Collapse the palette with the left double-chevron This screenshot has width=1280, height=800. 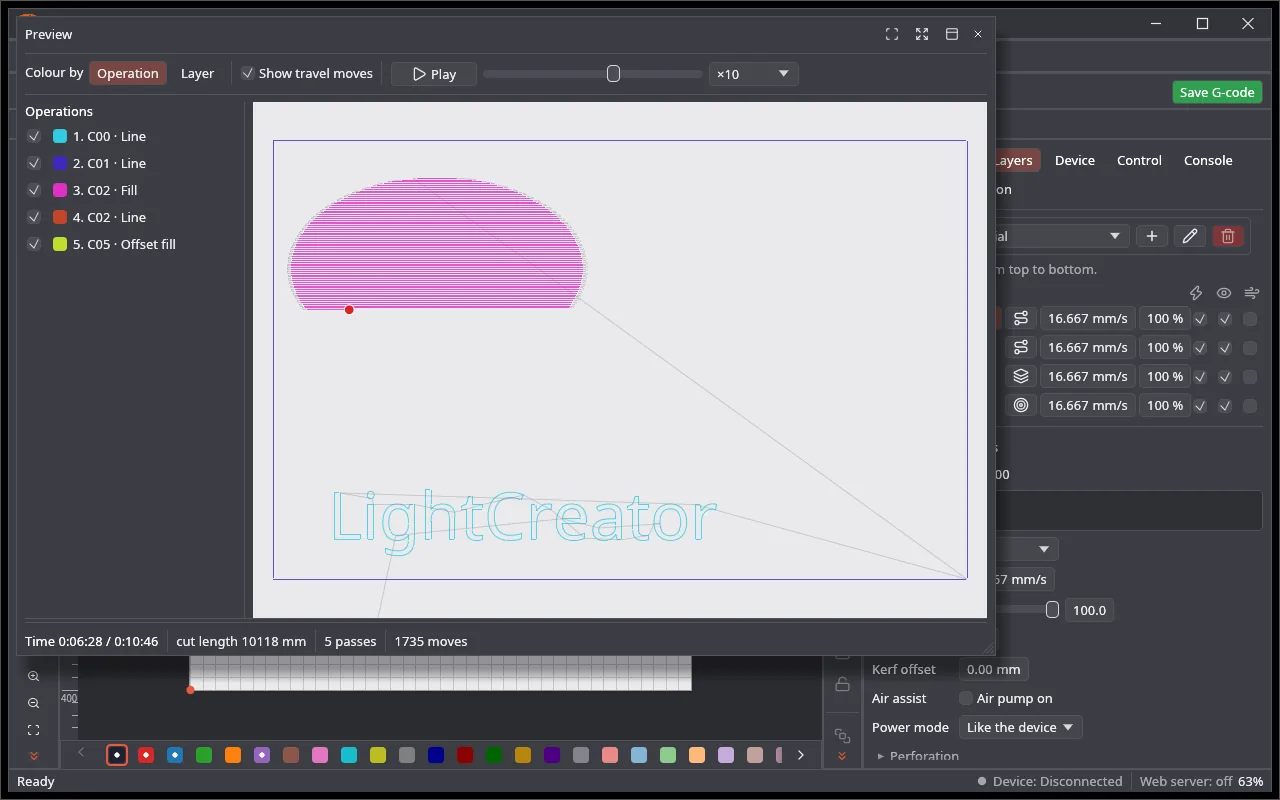pos(34,756)
